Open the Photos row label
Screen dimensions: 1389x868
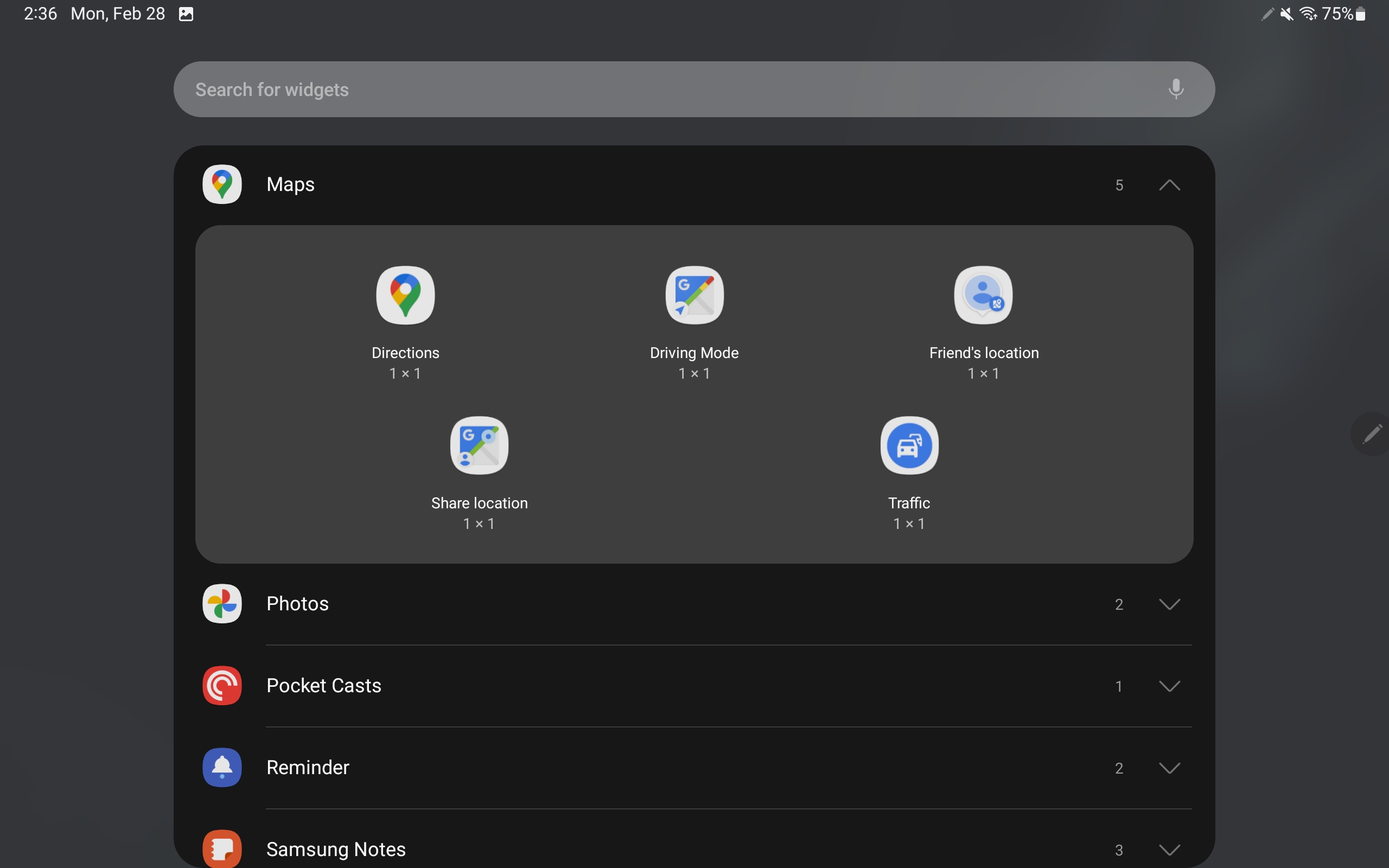tap(297, 604)
